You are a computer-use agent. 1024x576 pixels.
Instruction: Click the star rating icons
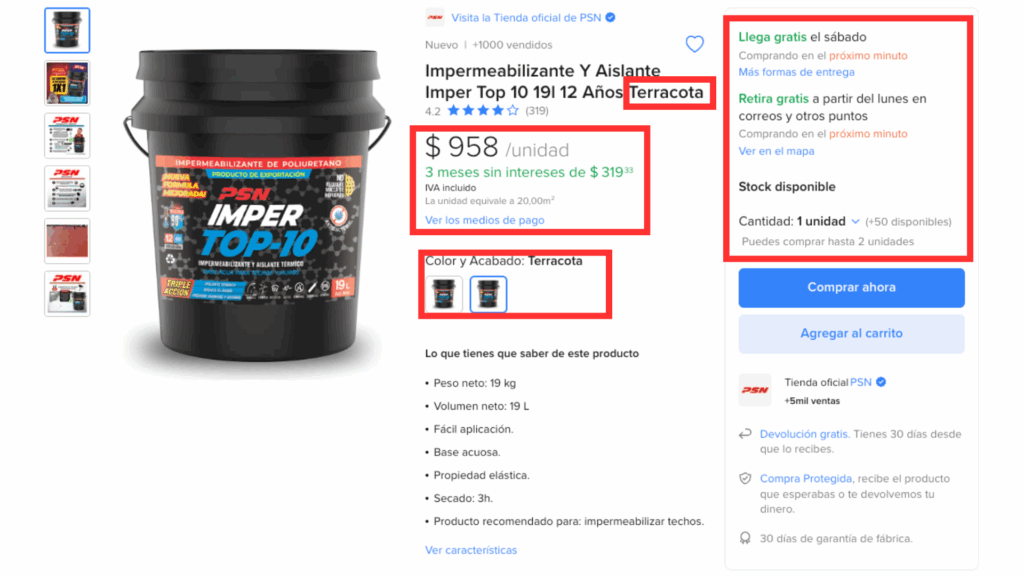click(x=483, y=110)
